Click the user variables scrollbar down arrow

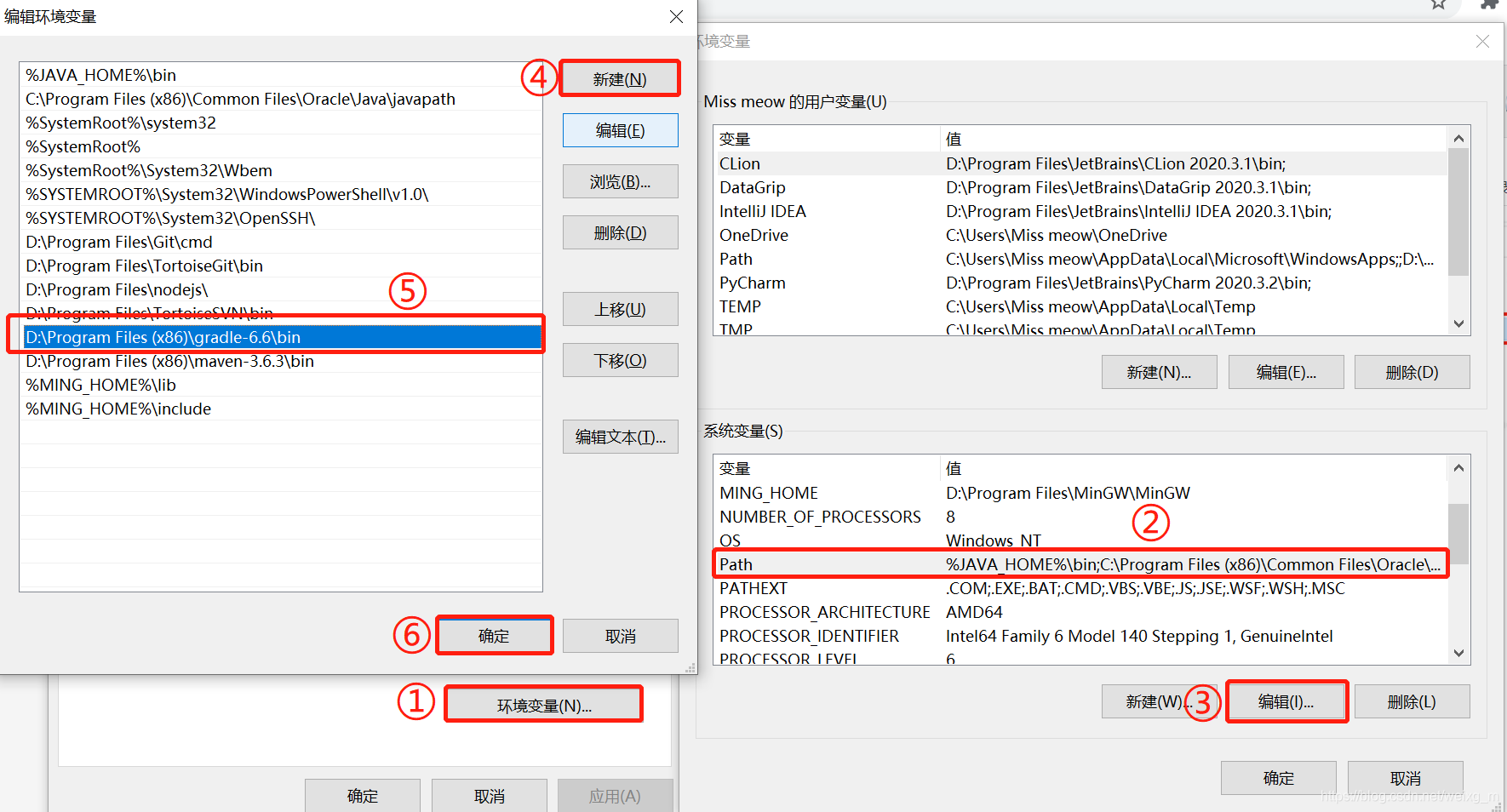tap(1458, 323)
